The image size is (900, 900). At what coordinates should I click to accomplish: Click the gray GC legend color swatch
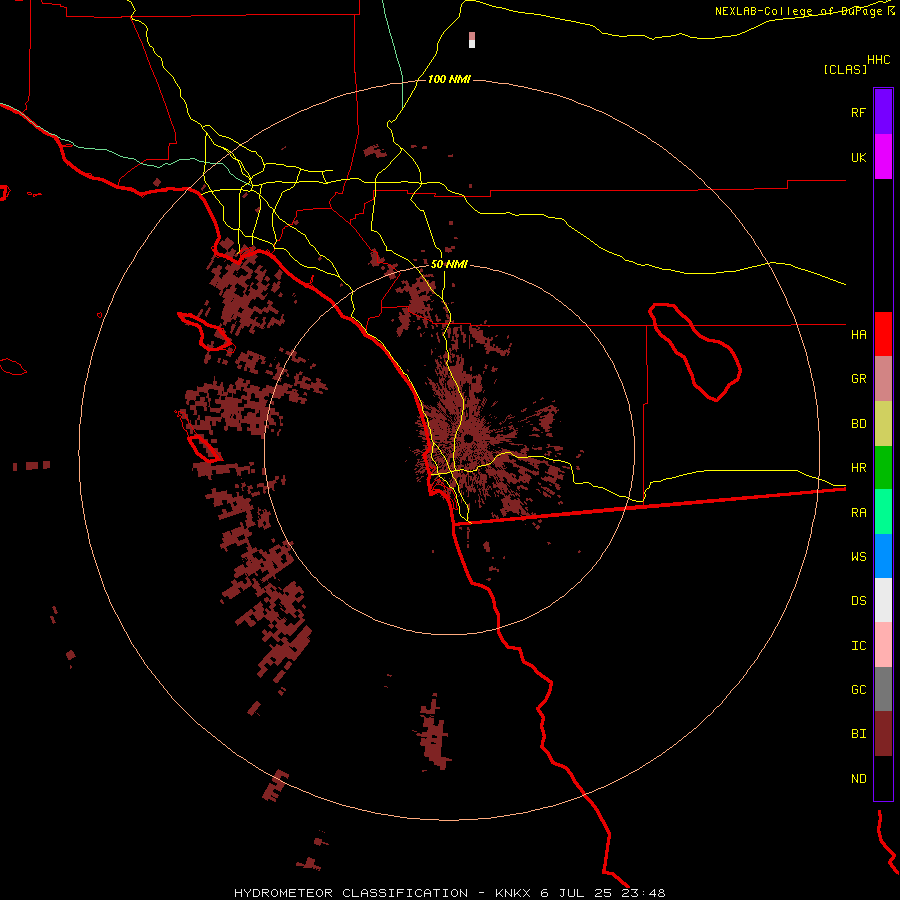[883, 689]
